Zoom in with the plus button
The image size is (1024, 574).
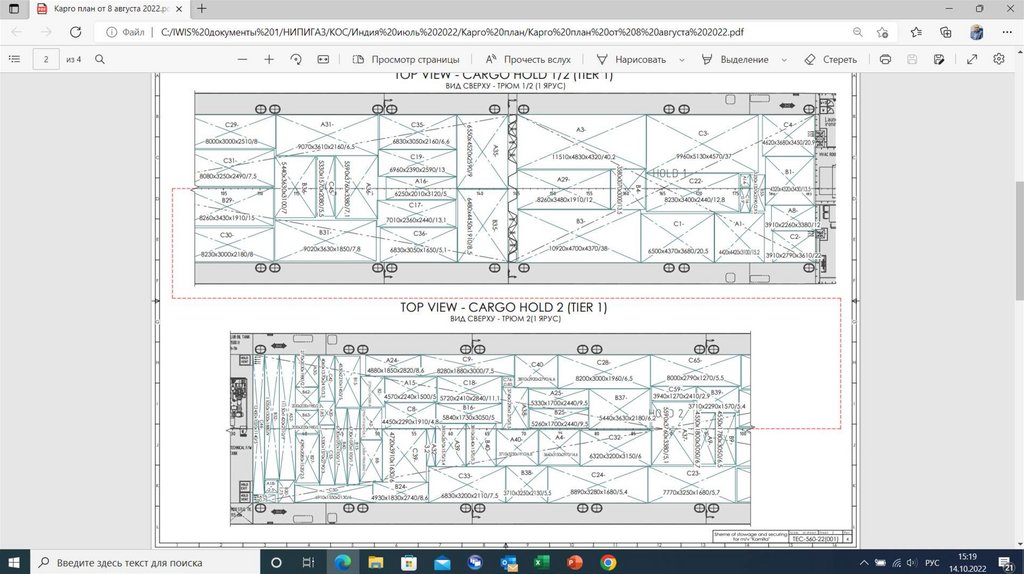point(269,59)
